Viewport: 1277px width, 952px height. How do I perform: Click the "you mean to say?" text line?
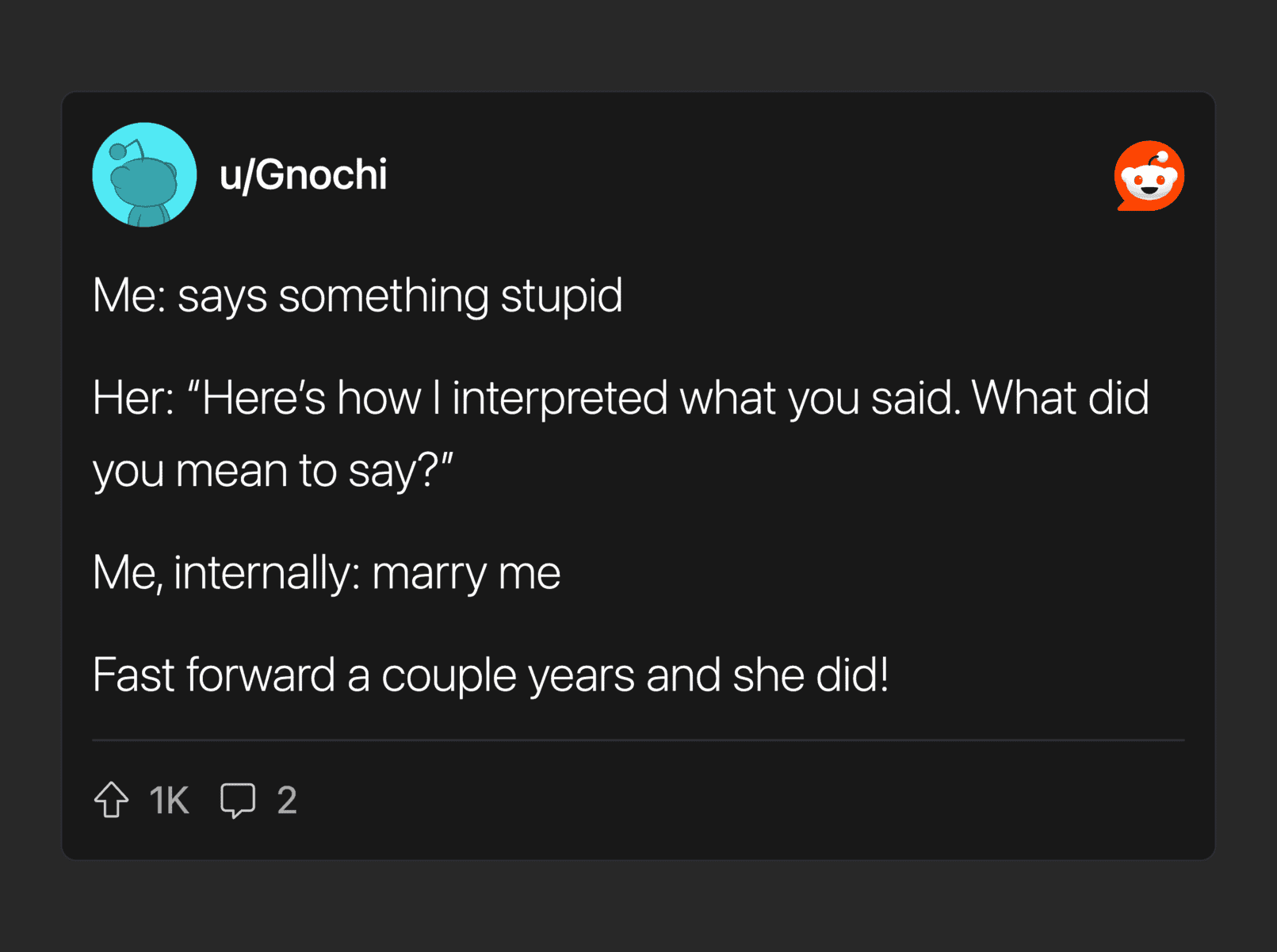(273, 470)
